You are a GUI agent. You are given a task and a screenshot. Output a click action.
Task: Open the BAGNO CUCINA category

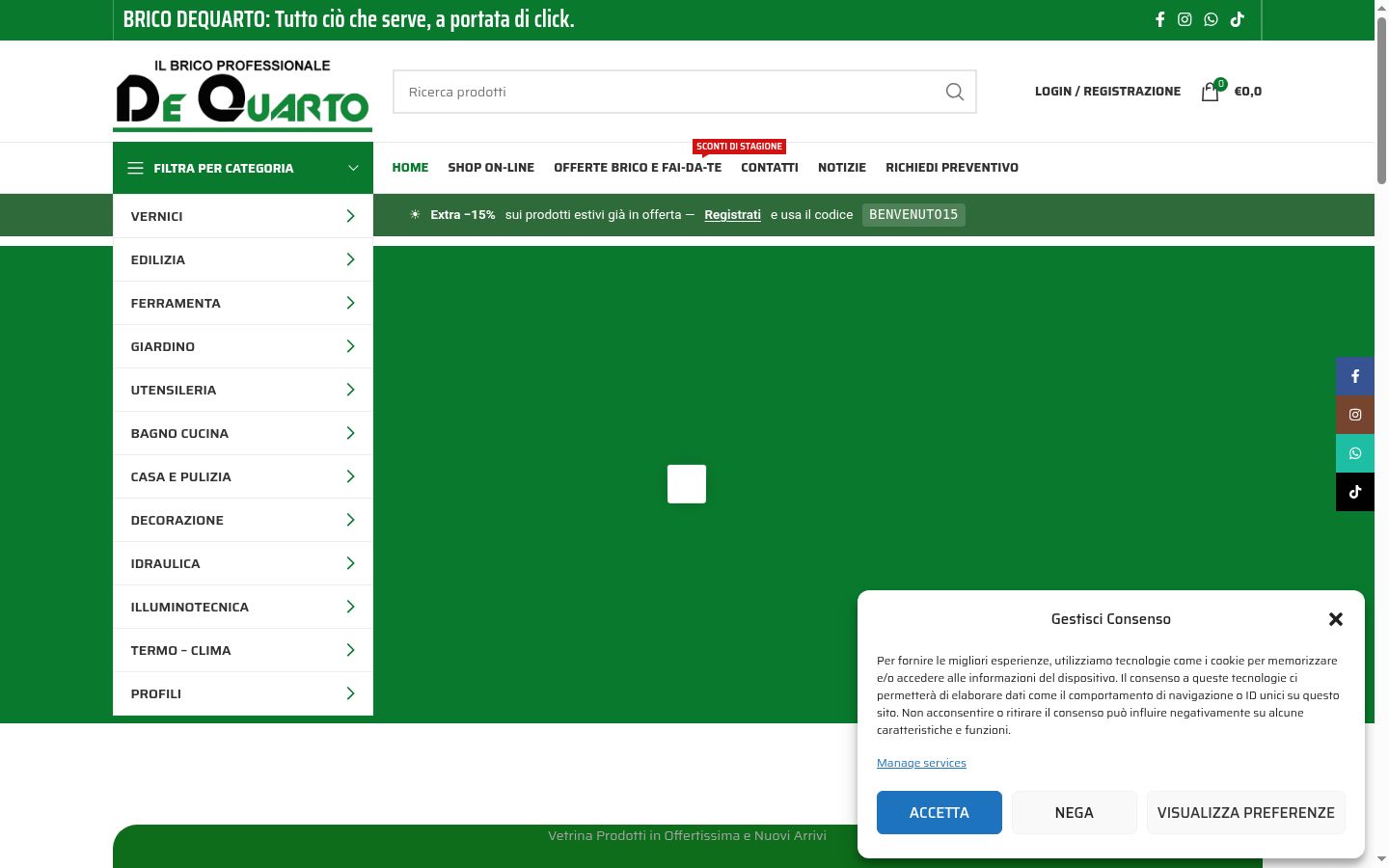point(243,433)
